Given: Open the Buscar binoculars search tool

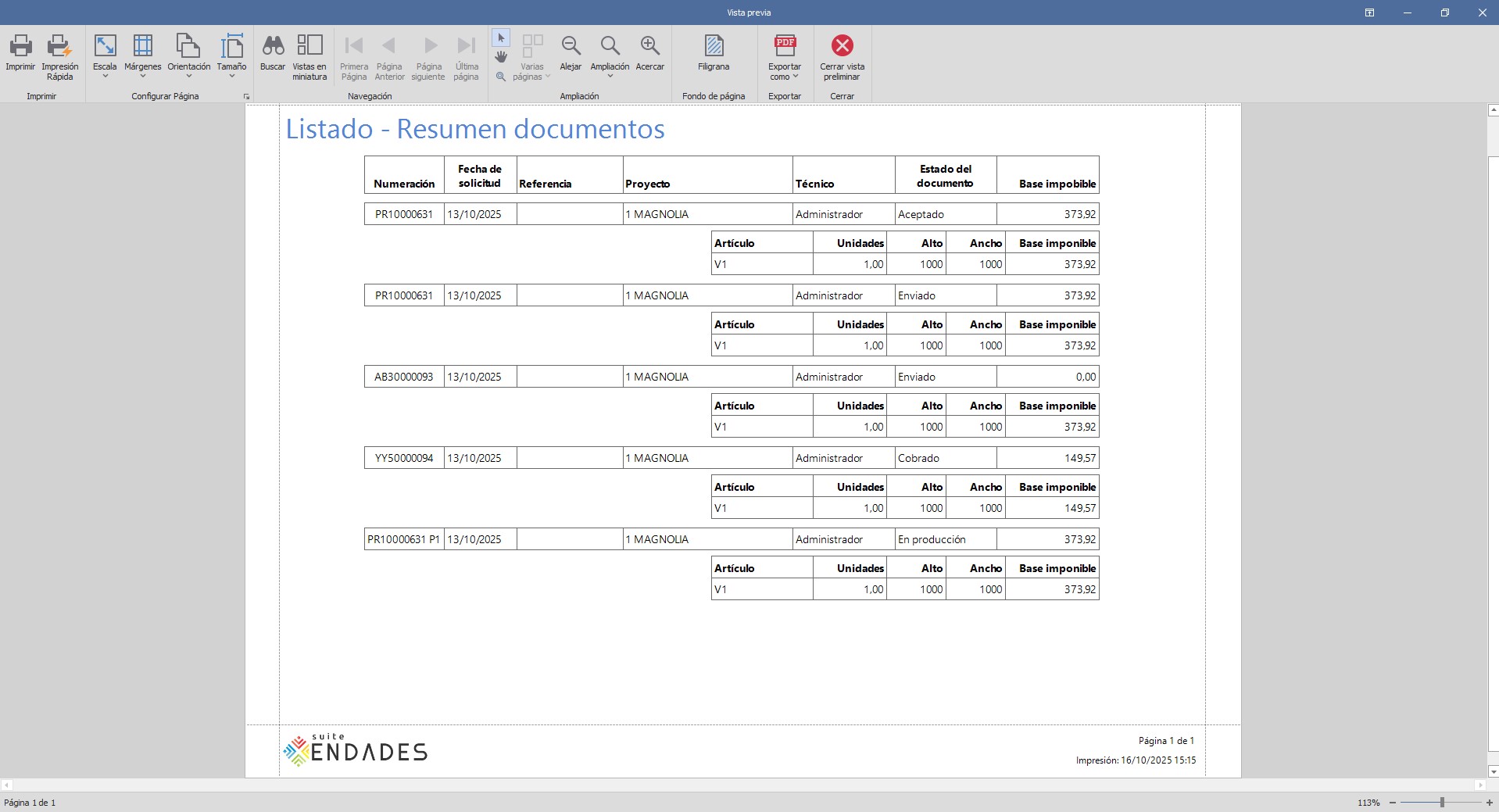Looking at the screenshot, I should pos(272,47).
